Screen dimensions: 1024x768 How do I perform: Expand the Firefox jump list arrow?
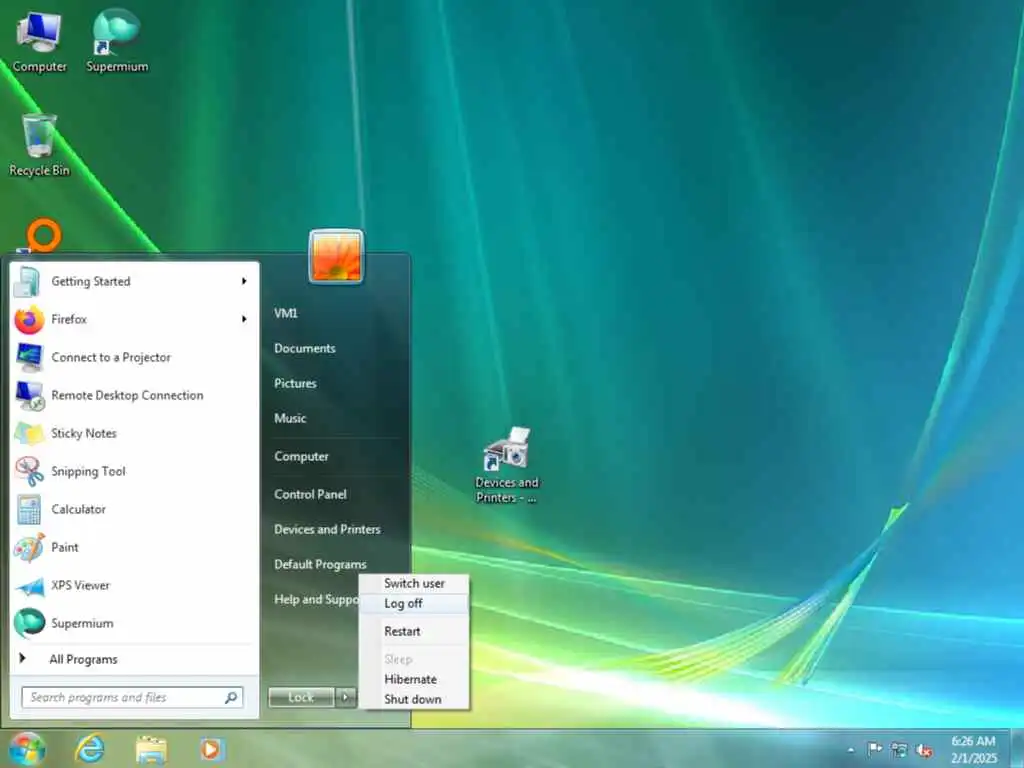(x=244, y=319)
